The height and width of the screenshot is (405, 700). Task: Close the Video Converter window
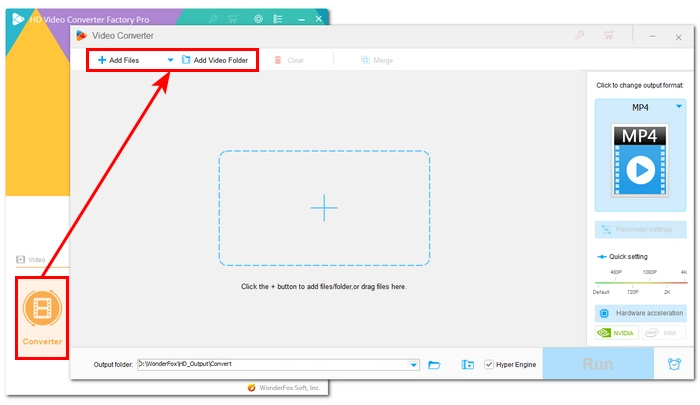tap(678, 37)
